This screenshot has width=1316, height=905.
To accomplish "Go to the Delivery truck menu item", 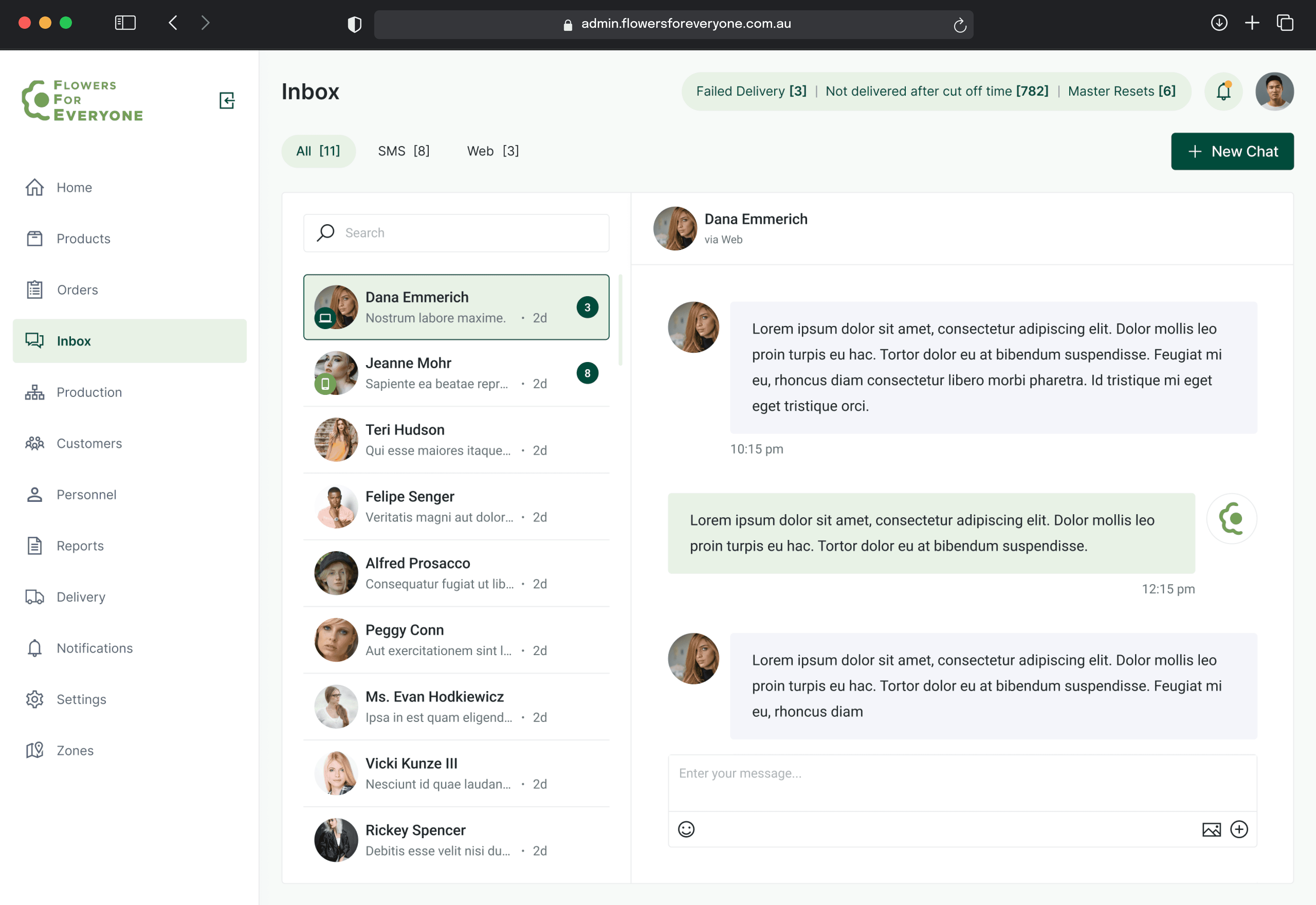I will pos(81,596).
